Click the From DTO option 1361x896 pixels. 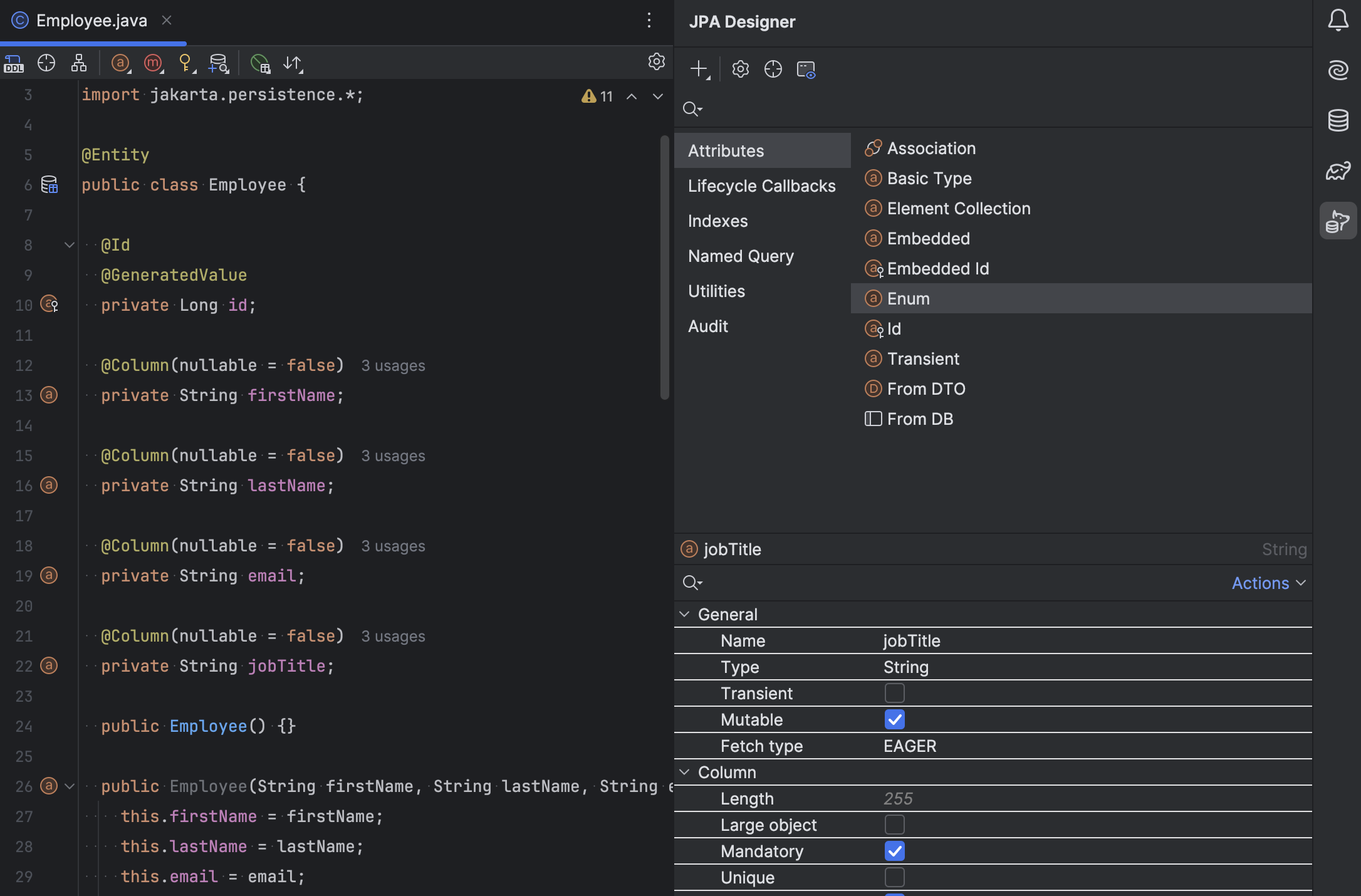(926, 388)
